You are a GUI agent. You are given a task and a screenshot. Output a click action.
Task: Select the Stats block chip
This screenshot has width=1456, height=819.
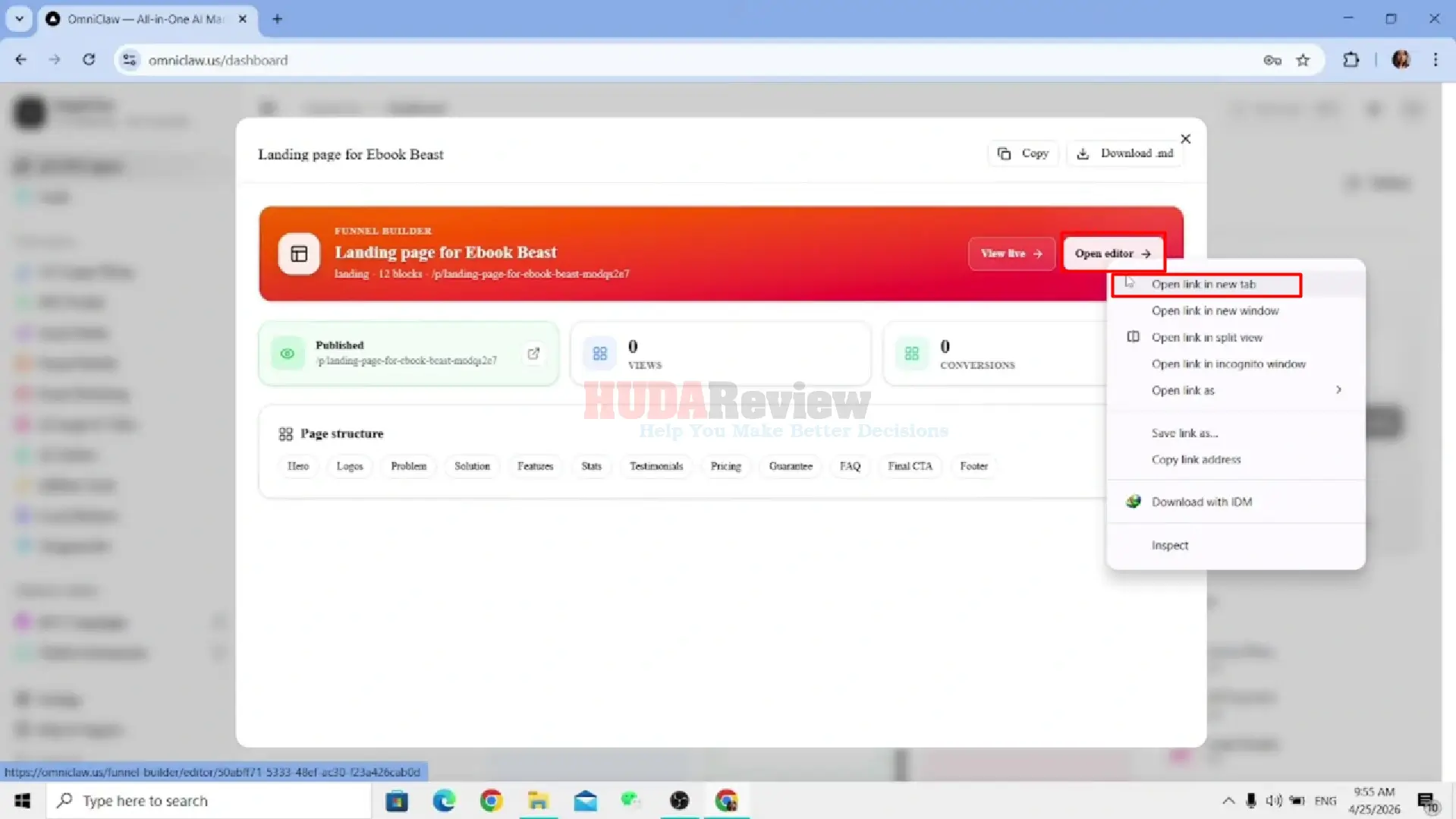coord(591,466)
